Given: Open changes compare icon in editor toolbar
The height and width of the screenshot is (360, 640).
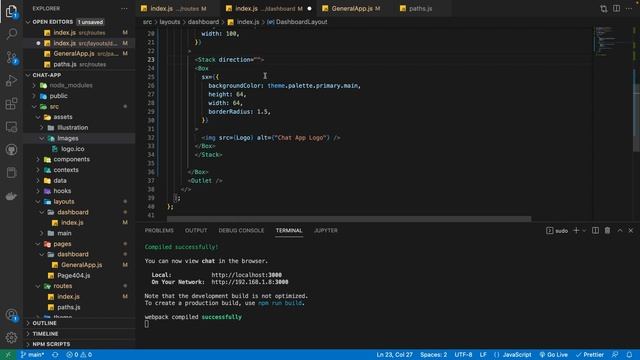Looking at the screenshot, I should click(603, 9).
